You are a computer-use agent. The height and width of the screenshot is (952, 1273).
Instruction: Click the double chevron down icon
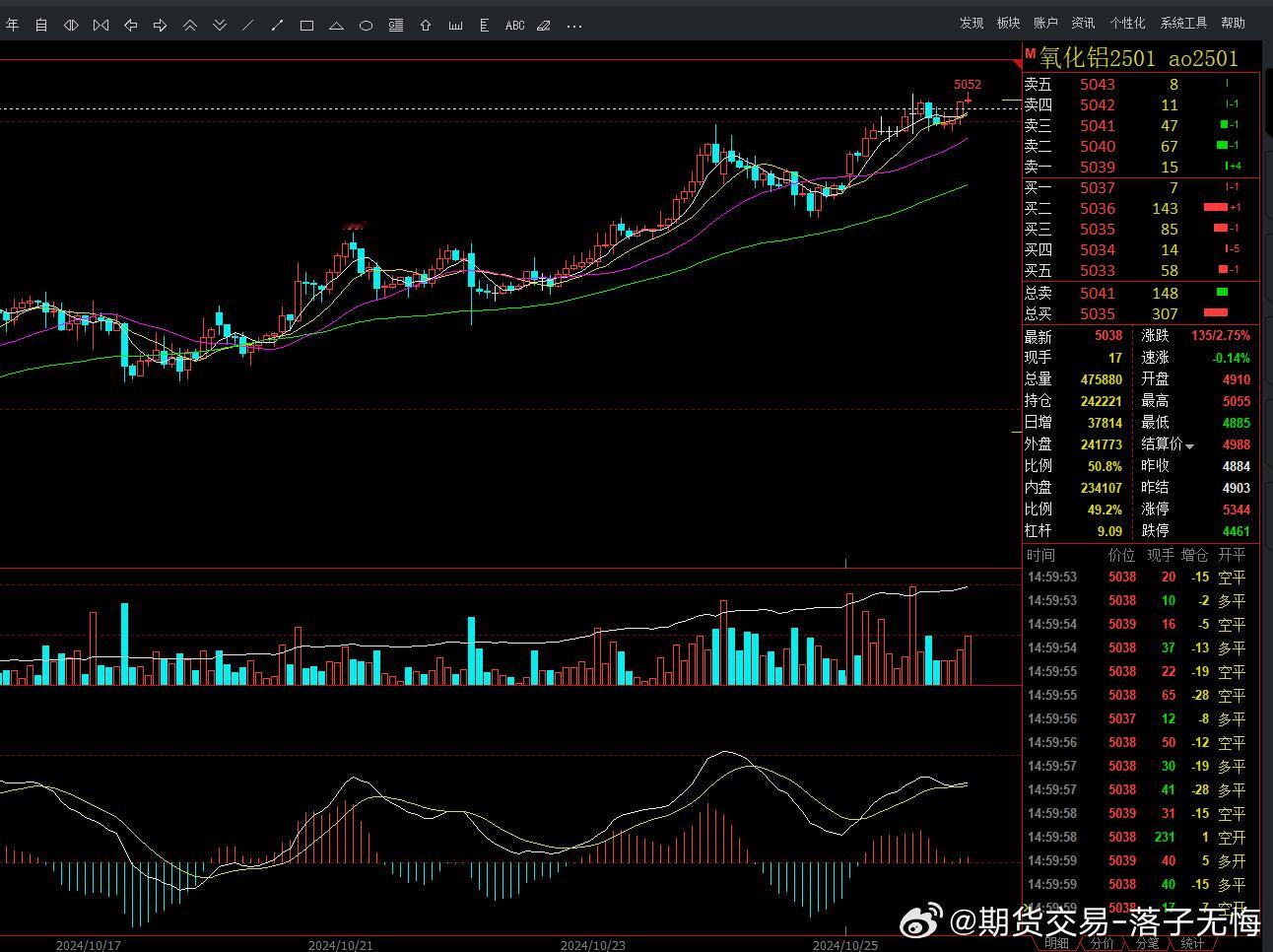[x=219, y=25]
